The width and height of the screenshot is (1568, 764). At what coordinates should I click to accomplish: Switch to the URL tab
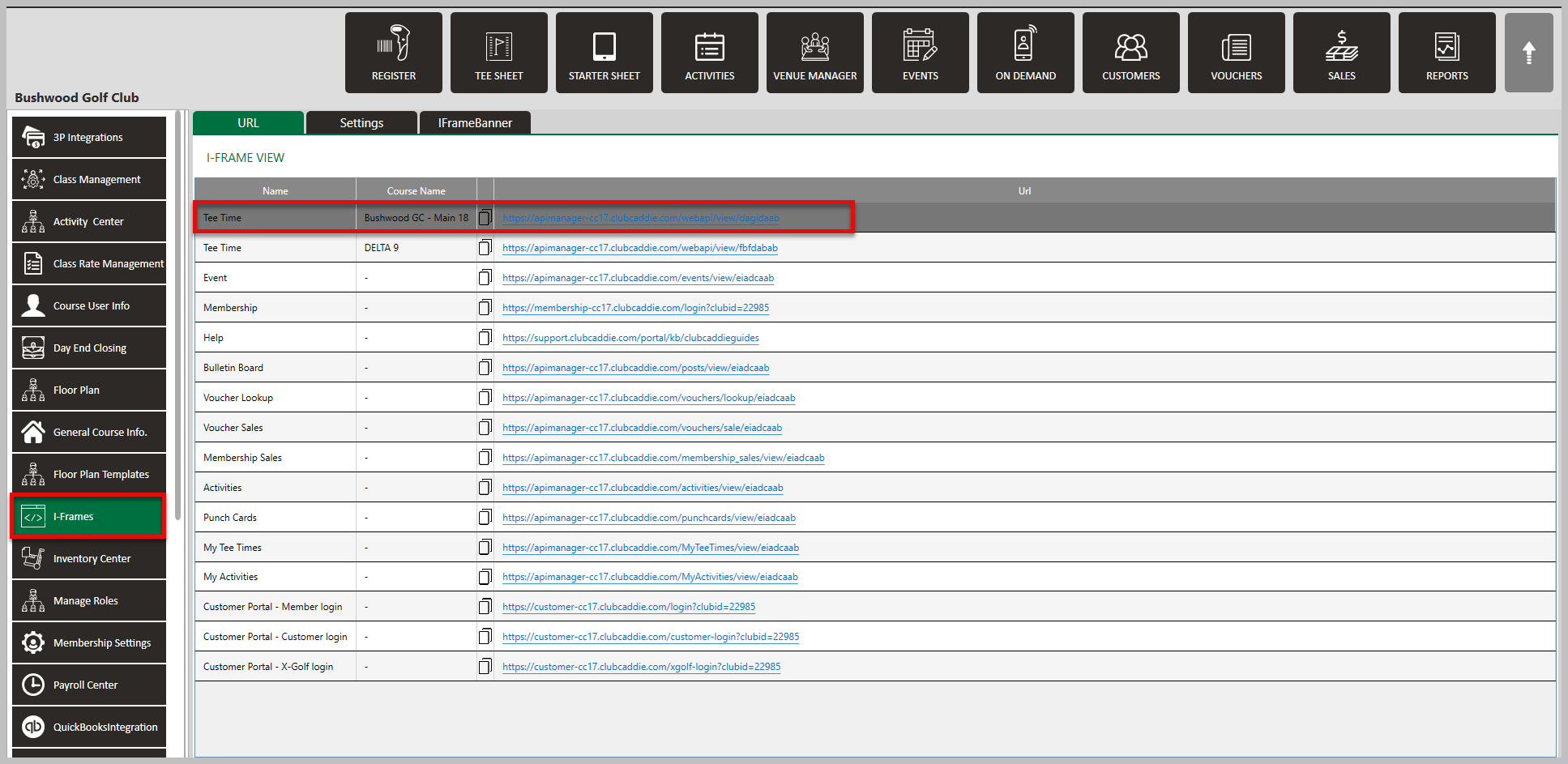point(248,122)
